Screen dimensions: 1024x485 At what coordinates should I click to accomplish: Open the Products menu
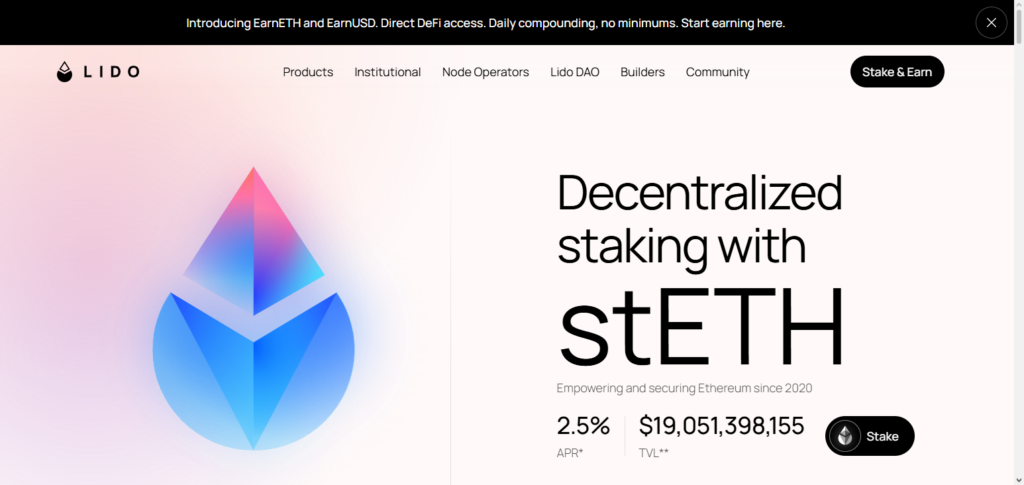308,72
